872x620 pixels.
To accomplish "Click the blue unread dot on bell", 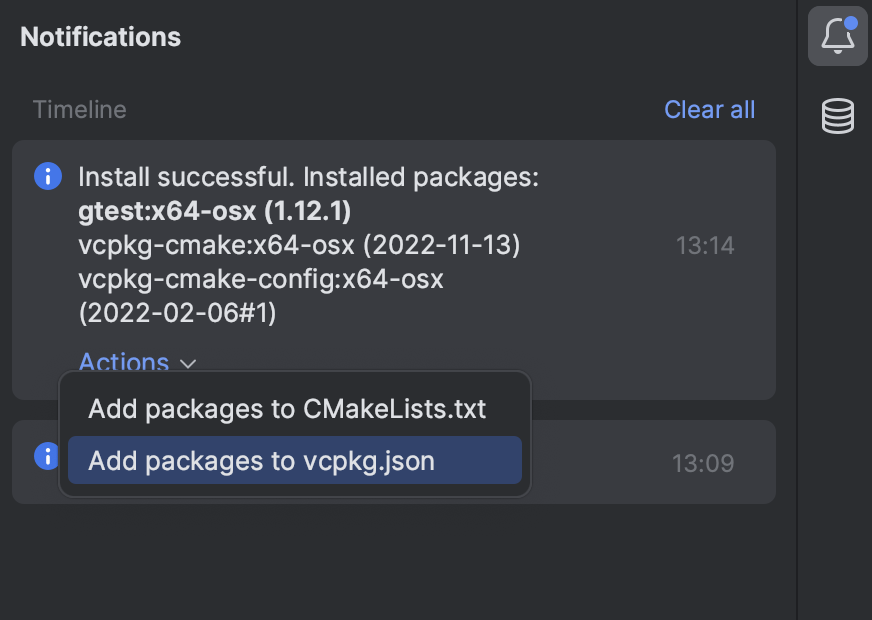I will [851, 23].
